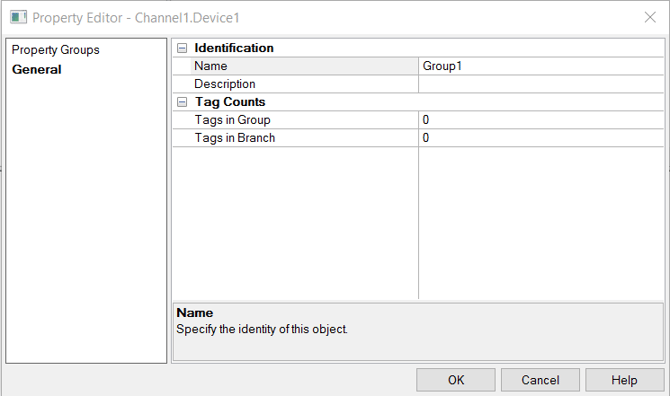
Task: Click the empty Description value field
Action: (541, 84)
